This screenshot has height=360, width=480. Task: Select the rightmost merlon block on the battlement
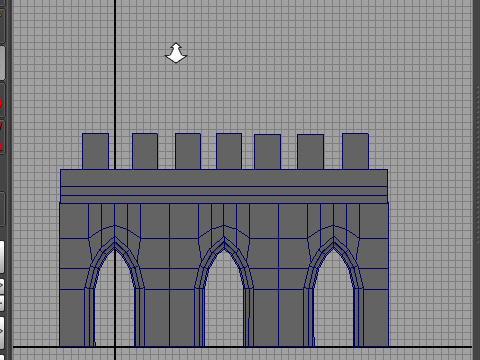point(355,151)
